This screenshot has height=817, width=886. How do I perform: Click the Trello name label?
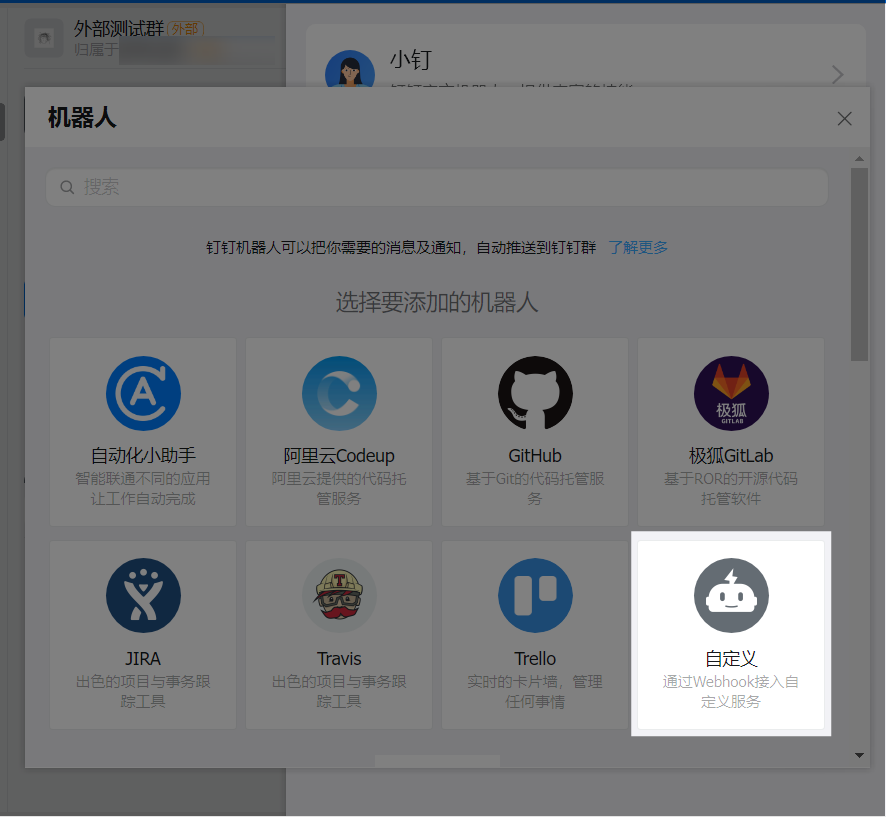[535, 659]
